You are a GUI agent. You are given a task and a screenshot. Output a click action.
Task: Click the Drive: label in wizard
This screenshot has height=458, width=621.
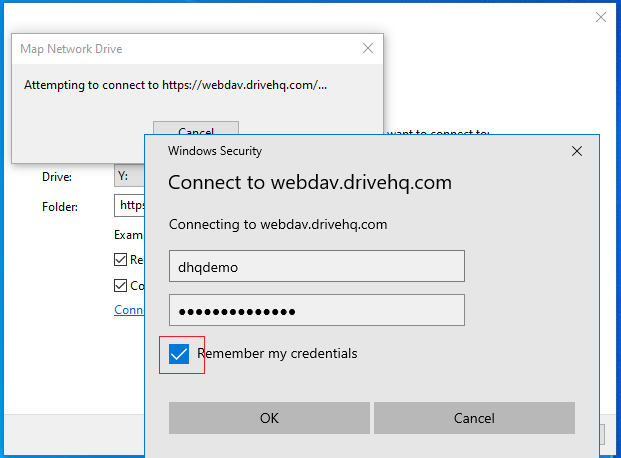coord(57,177)
